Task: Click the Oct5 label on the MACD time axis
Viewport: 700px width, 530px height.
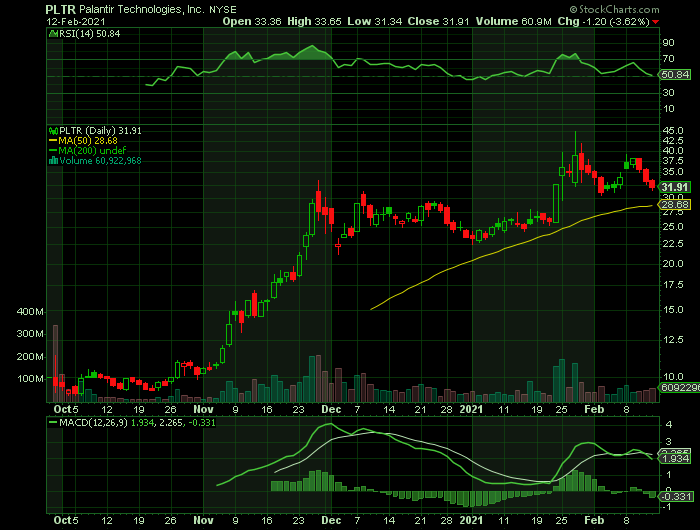Action: (x=66, y=520)
